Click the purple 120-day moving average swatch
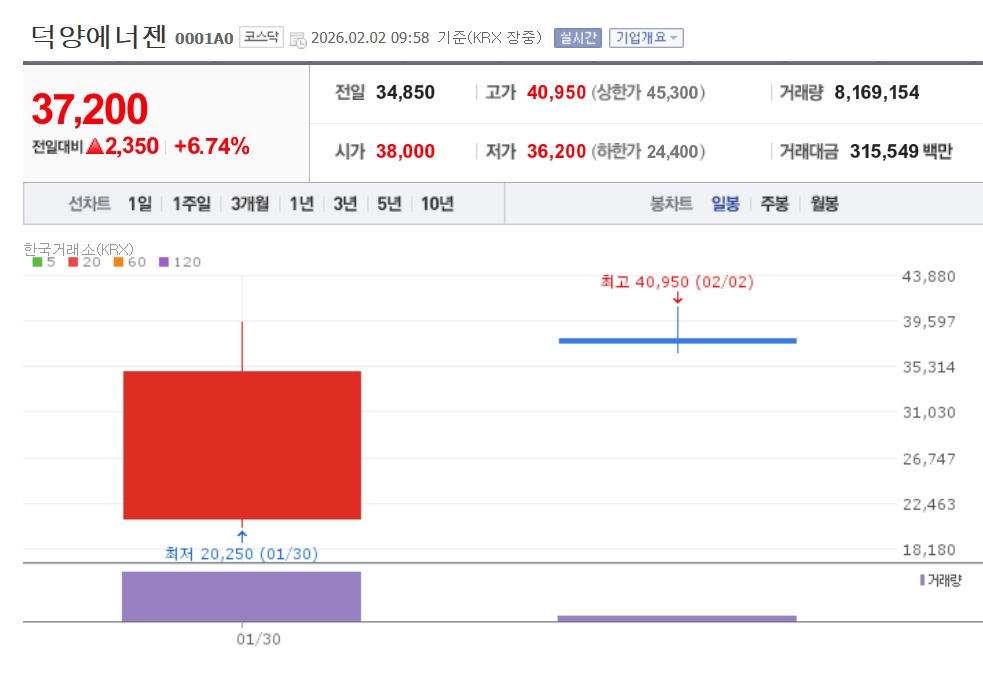The height and width of the screenshot is (685, 983). (164, 262)
